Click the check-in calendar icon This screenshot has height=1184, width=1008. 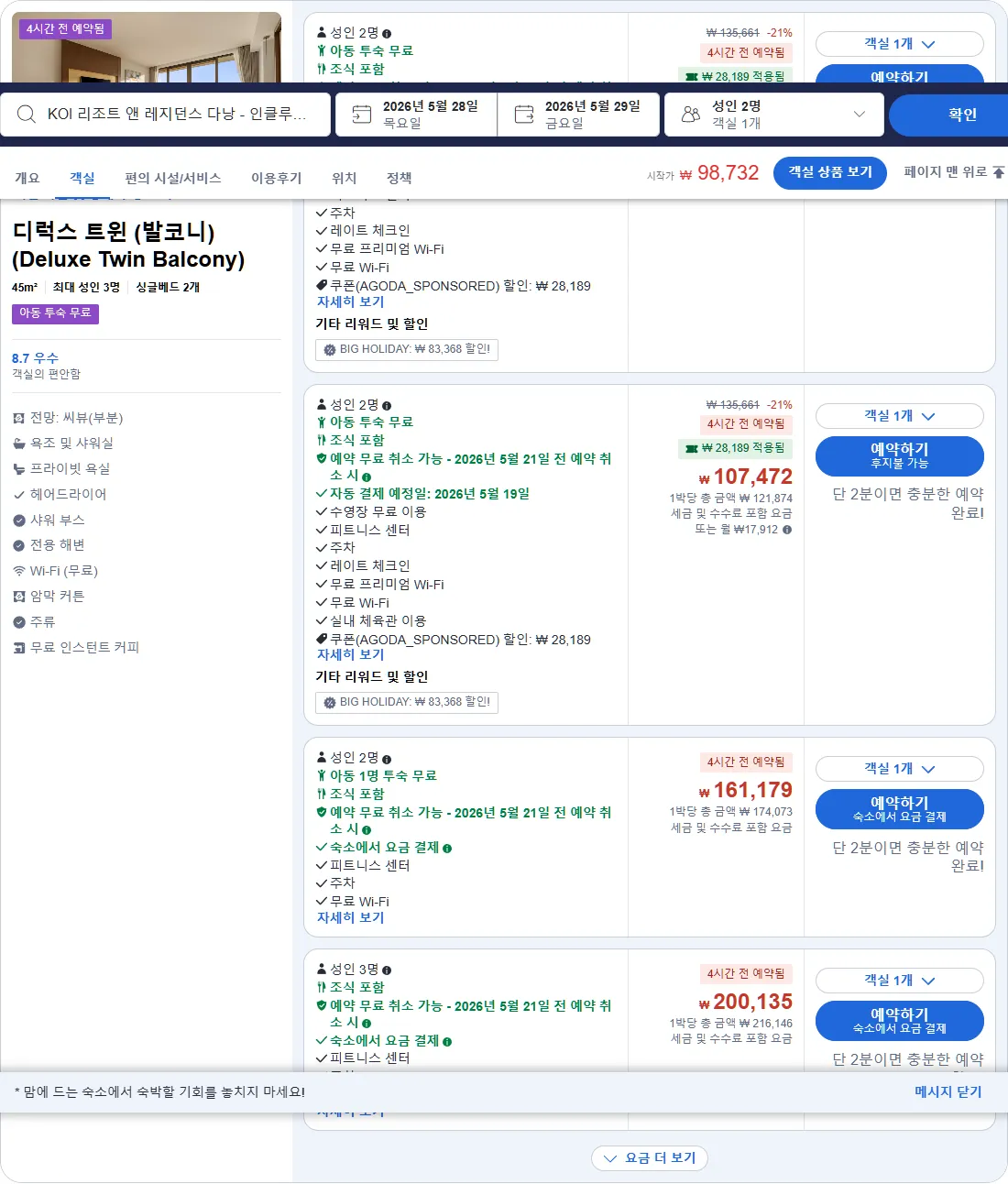(x=362, y=114)
